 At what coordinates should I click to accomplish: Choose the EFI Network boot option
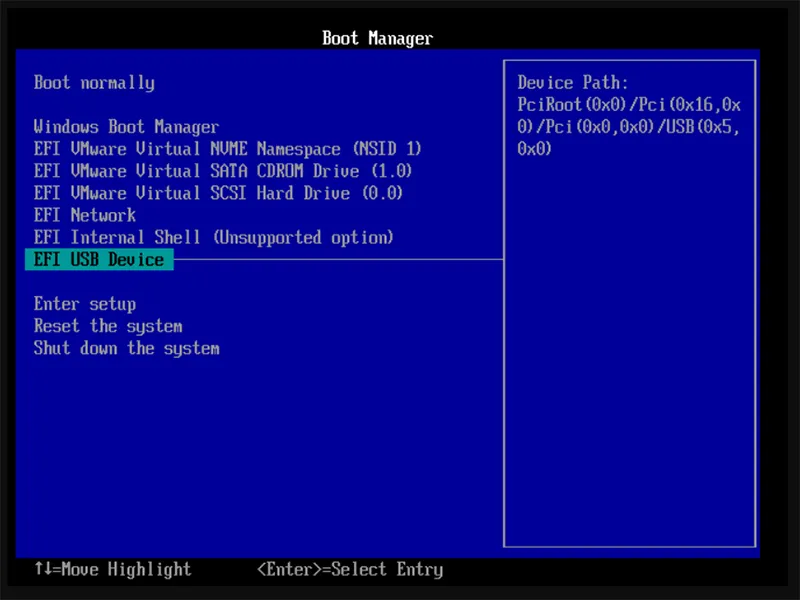[85, 215]
